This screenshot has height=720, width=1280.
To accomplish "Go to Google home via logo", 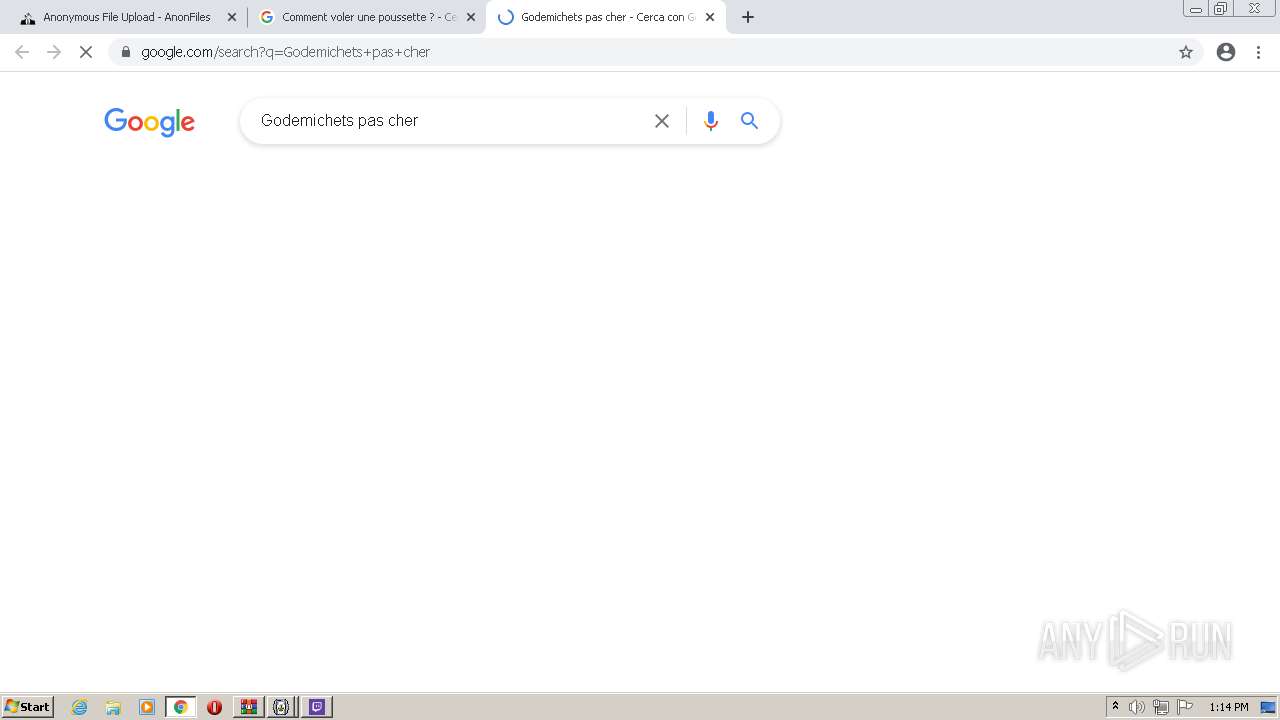I will pyautogui.click(x=149, y=122).
